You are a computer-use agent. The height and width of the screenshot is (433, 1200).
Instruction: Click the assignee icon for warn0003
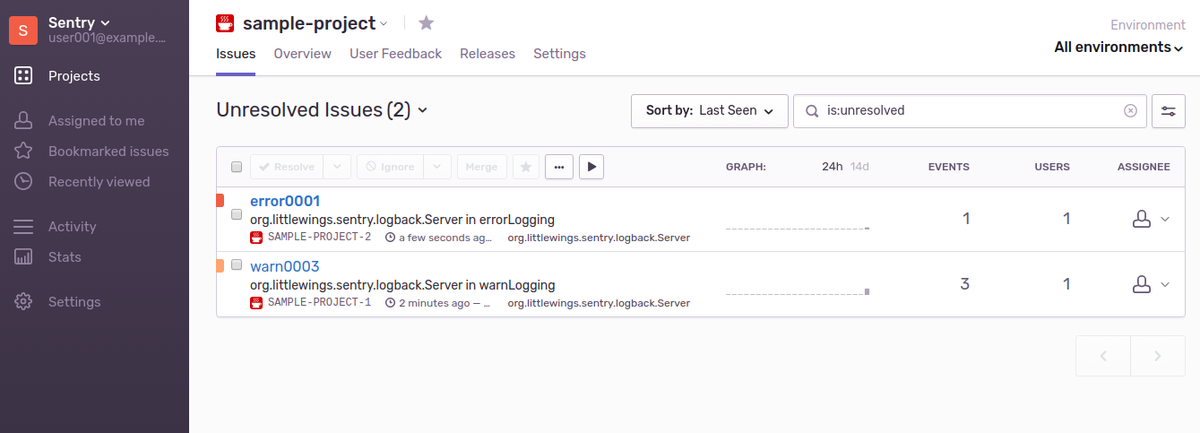click(1141, 284)
